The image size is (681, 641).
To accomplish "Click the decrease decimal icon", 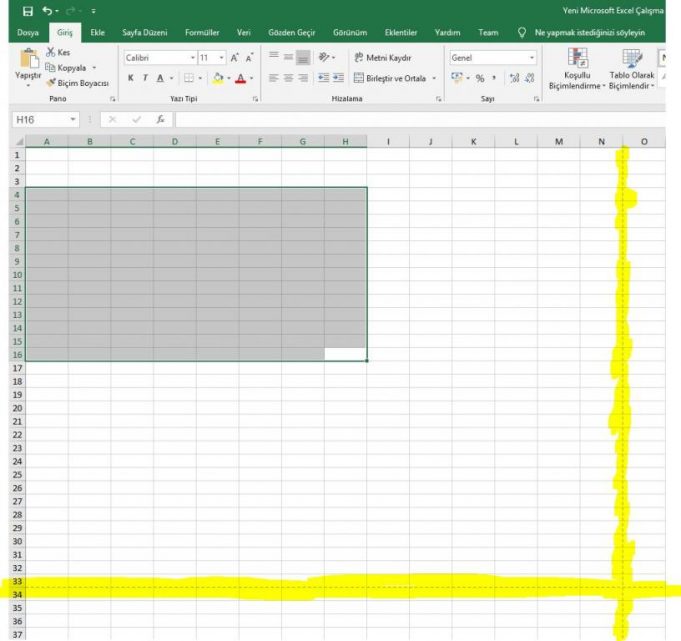I will point(529,78).
